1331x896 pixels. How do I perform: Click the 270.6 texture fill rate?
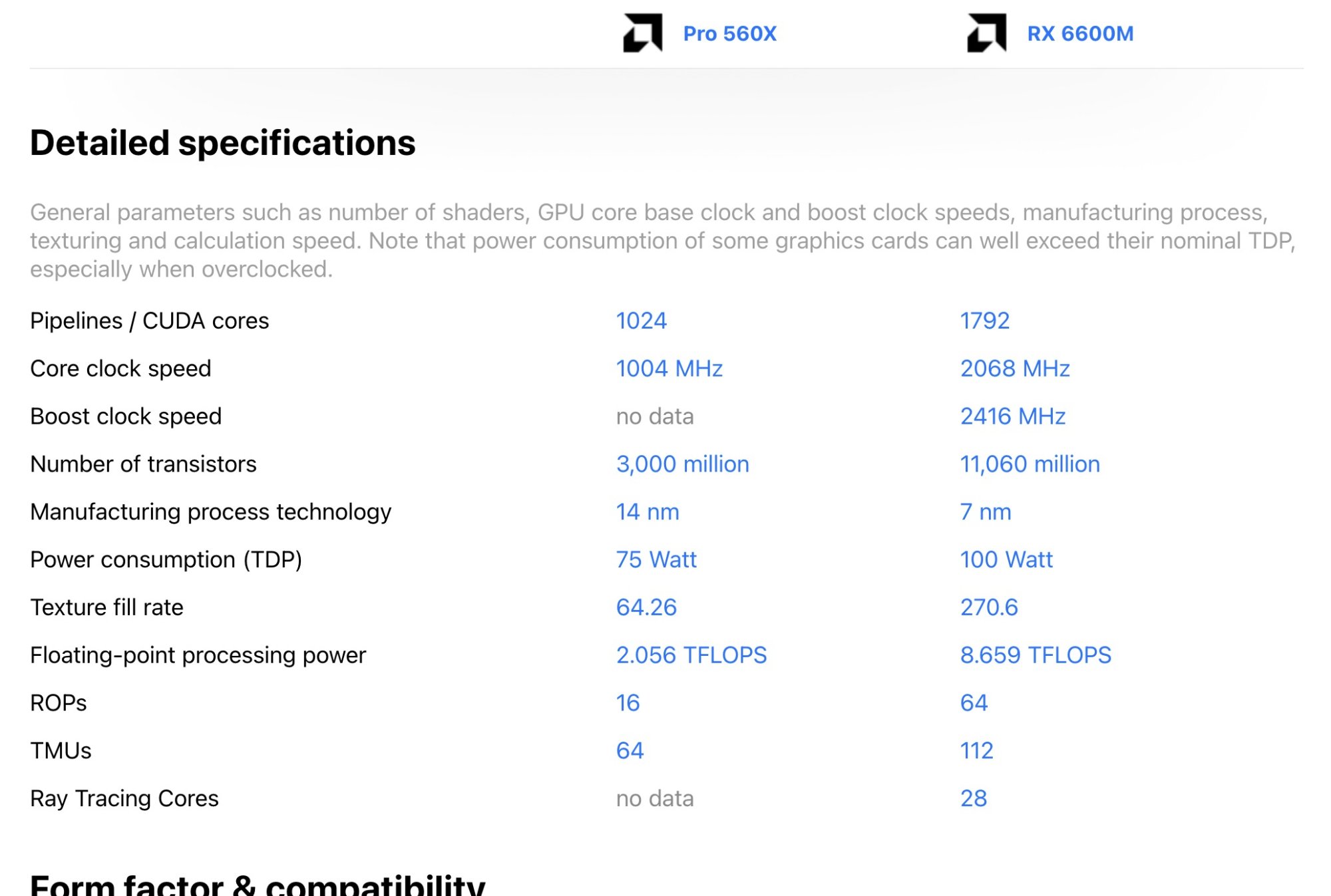pyautogui.click(x=988, y=607)
